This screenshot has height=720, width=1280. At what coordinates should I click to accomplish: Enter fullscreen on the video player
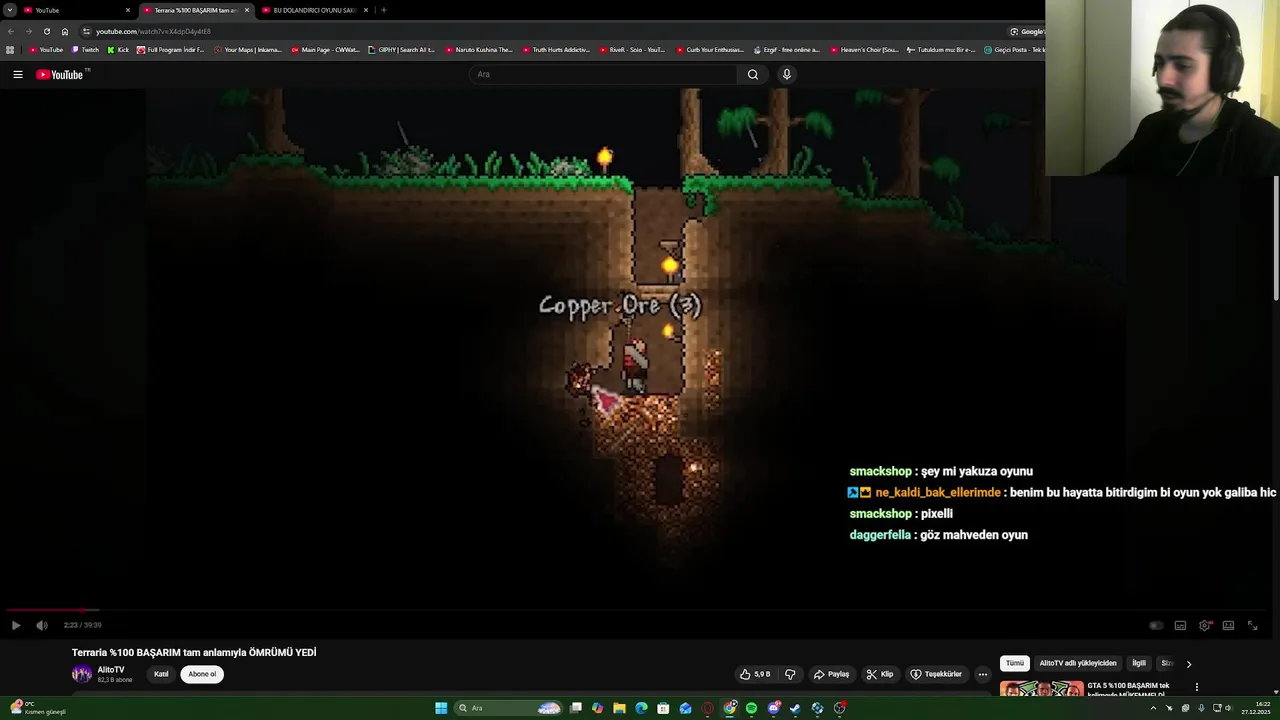pos(1252,625)
